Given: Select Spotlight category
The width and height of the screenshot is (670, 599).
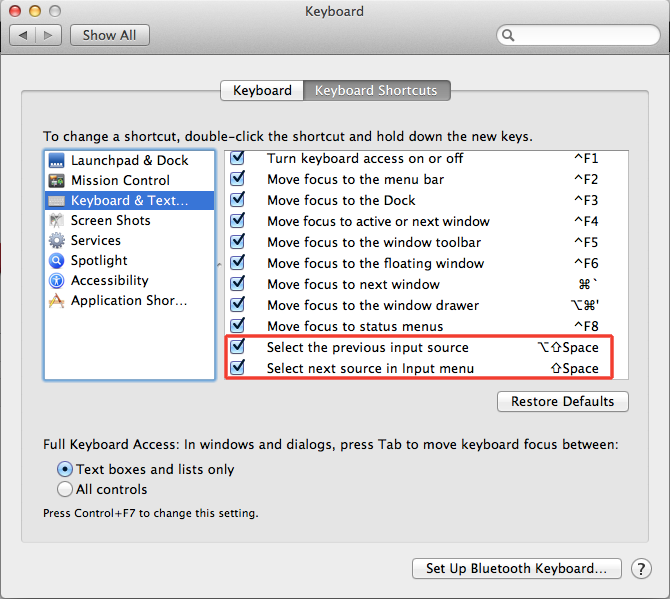Looking at the screenshot, I should pos(129,261).
